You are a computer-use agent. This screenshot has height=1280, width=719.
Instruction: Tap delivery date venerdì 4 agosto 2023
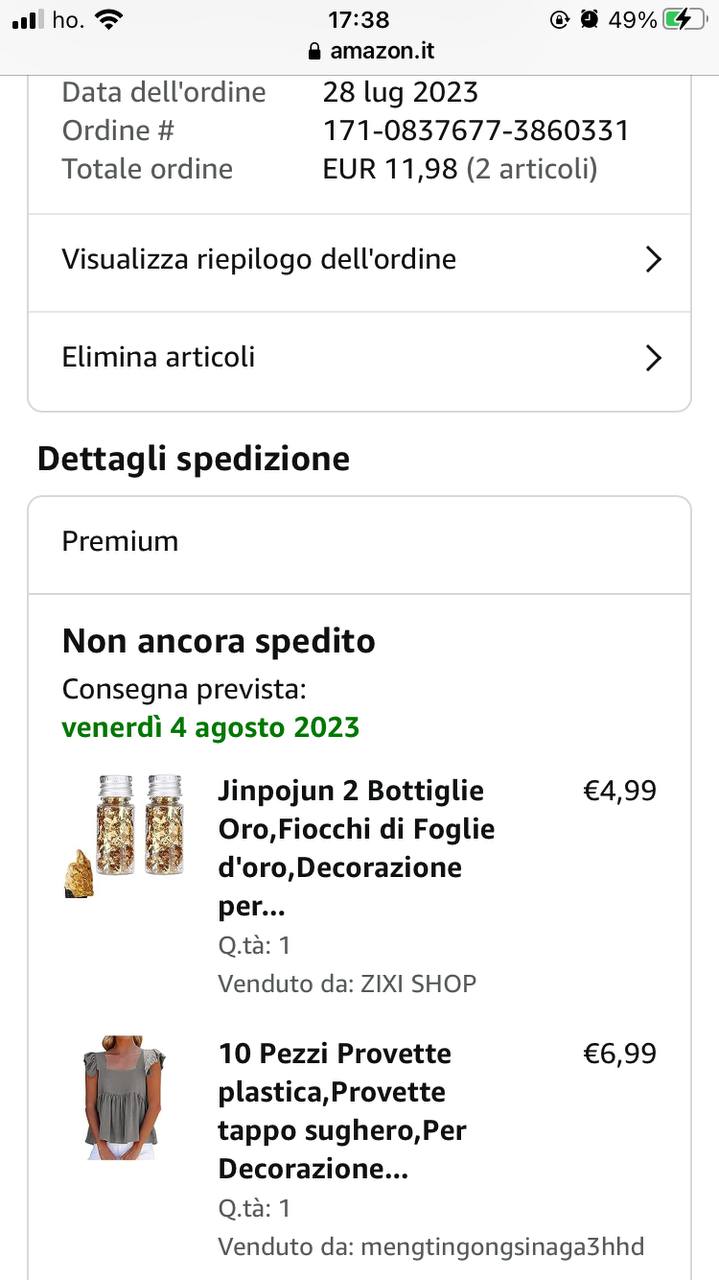tap(211, 727)
